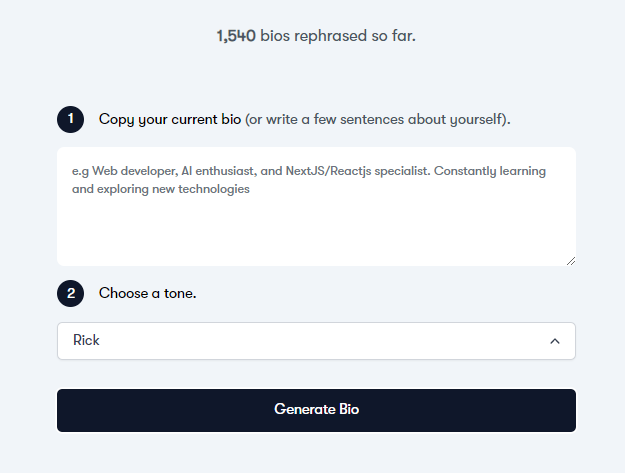This screenshot has height=473, width=625.
Task: Click the Generate Bio button's left edge
Action: pos(64,410)
